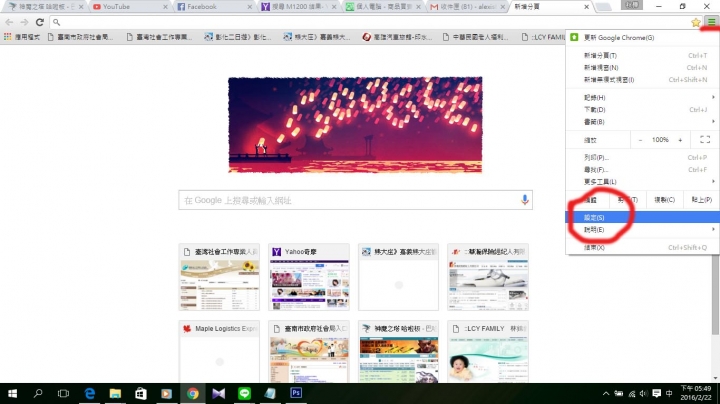Screen dimensions: 720x404
Task: Click the forward navigation arrow
Action: tap(24, 22)
